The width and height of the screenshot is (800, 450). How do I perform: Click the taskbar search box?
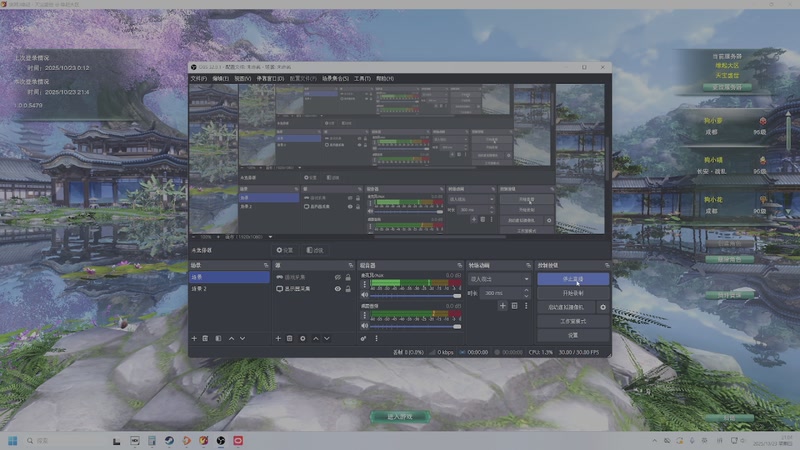tap(64, 441)
